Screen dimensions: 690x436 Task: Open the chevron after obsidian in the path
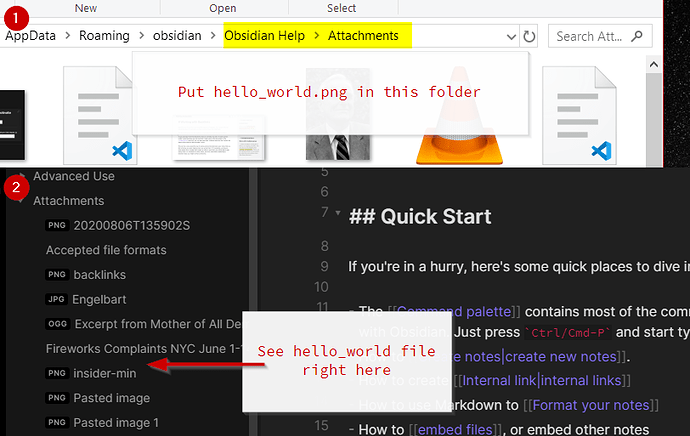click(x=213, y=36)
